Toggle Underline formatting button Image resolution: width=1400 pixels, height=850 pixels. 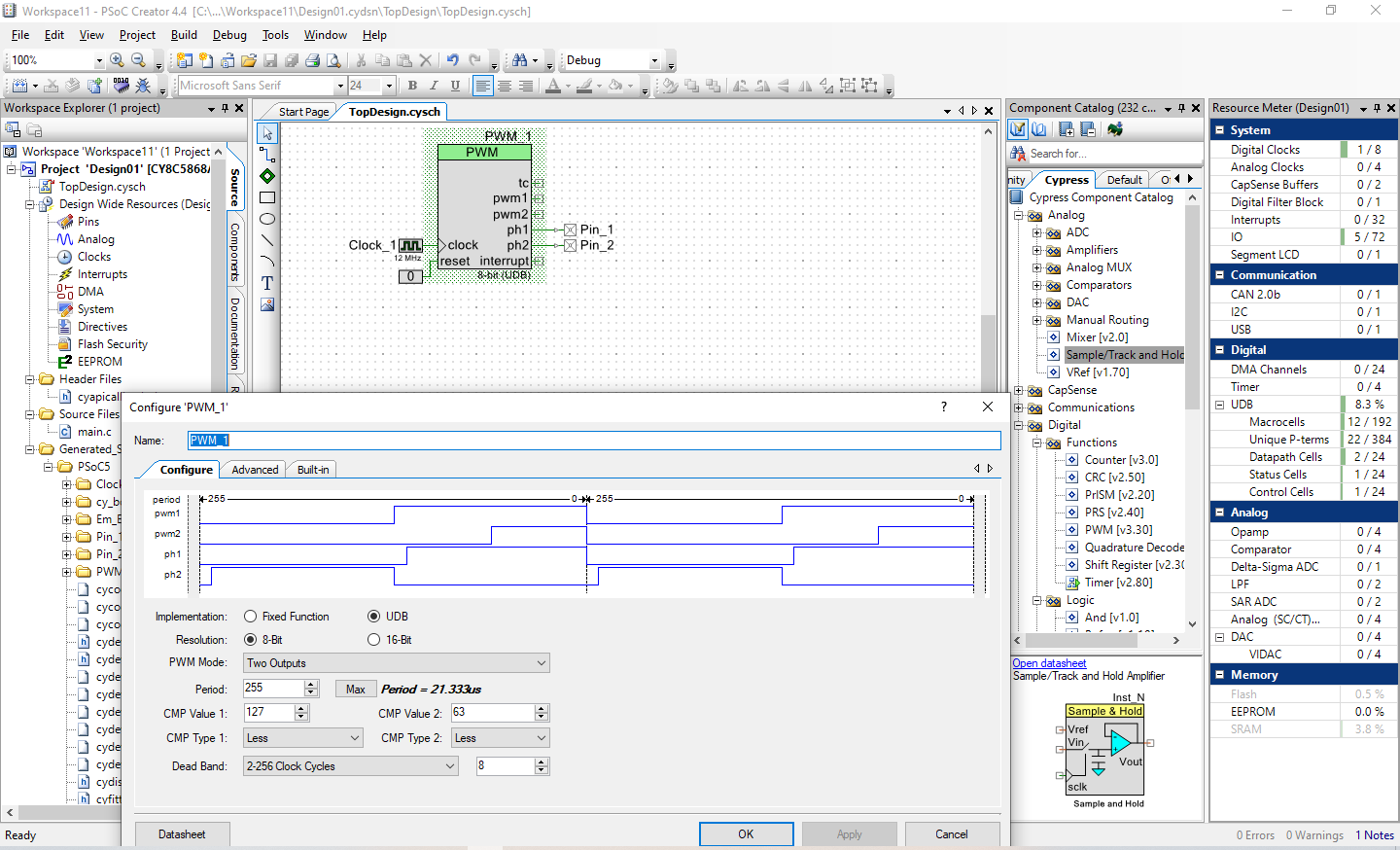(x=455, y=86)
